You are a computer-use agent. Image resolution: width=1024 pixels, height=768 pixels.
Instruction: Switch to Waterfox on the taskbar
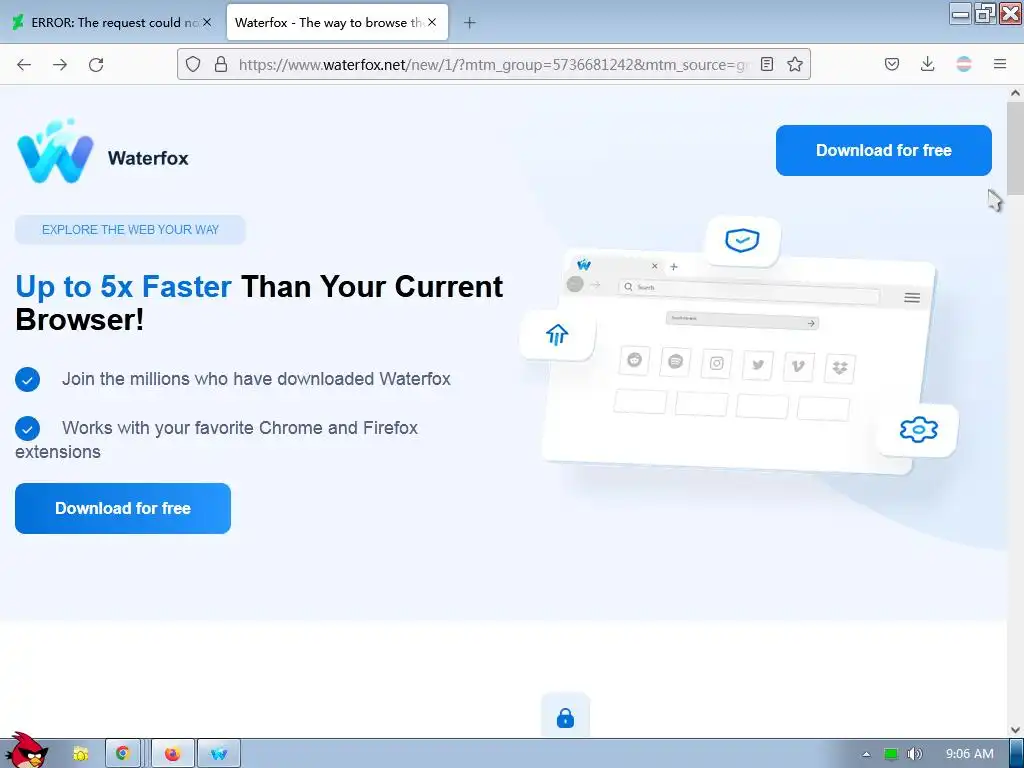pyautogui.click(x=219, y=754)
